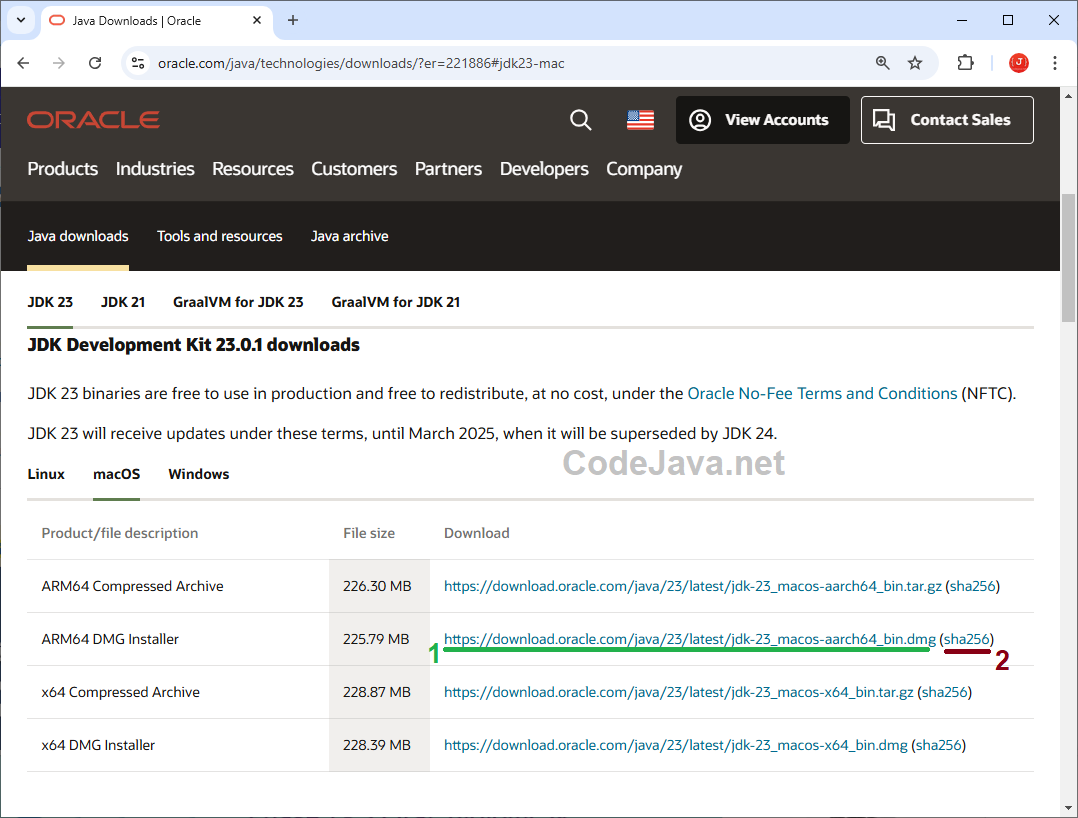The image size is (1078, 818).
Task: Go forward in browser history
Action: click(59, 63)
